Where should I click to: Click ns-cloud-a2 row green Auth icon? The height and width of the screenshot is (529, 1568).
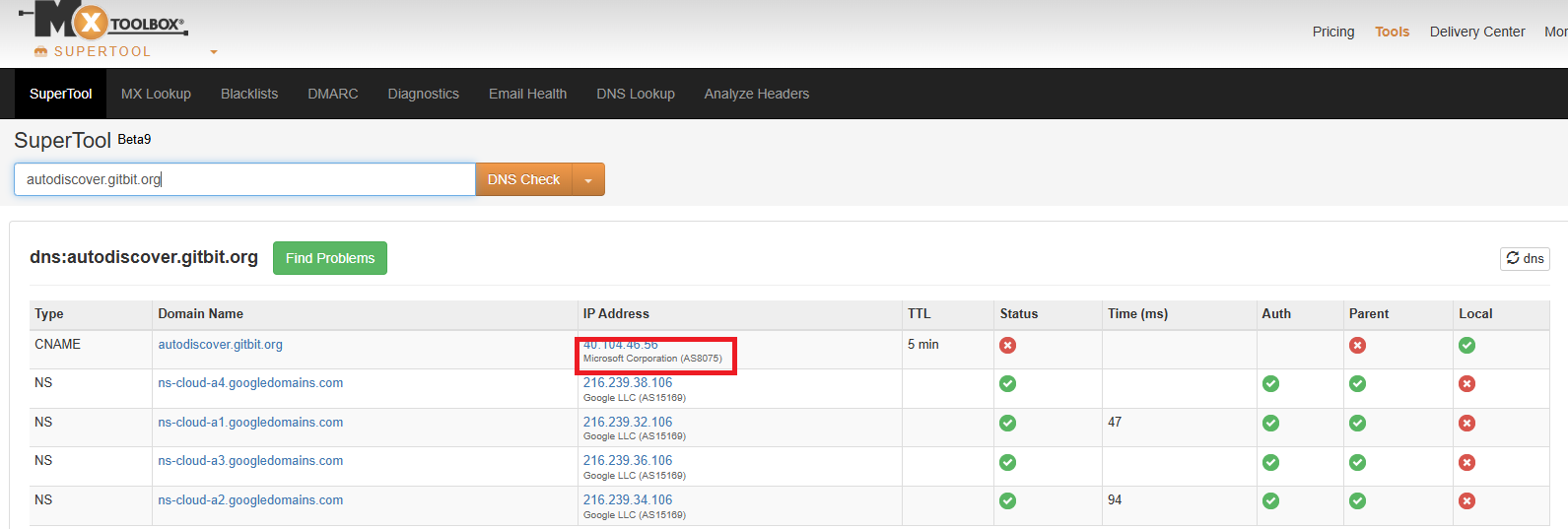point(1270,500)
